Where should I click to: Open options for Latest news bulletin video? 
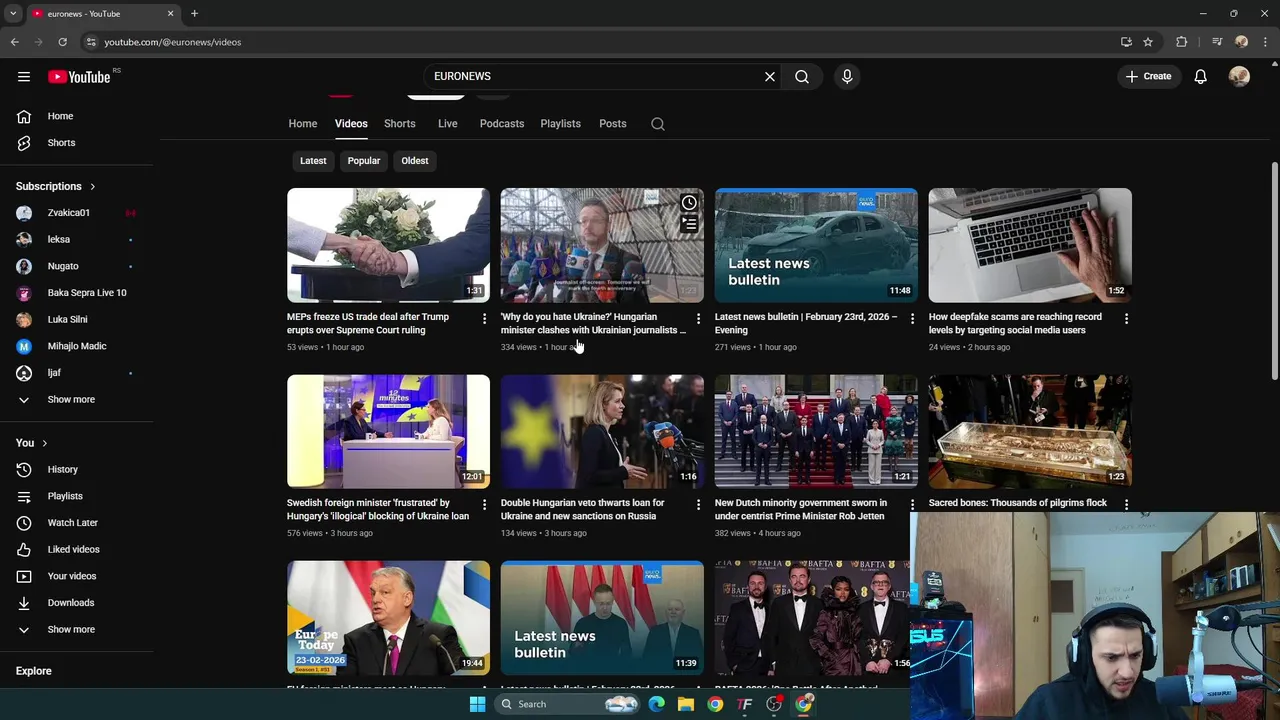(912, 319)
